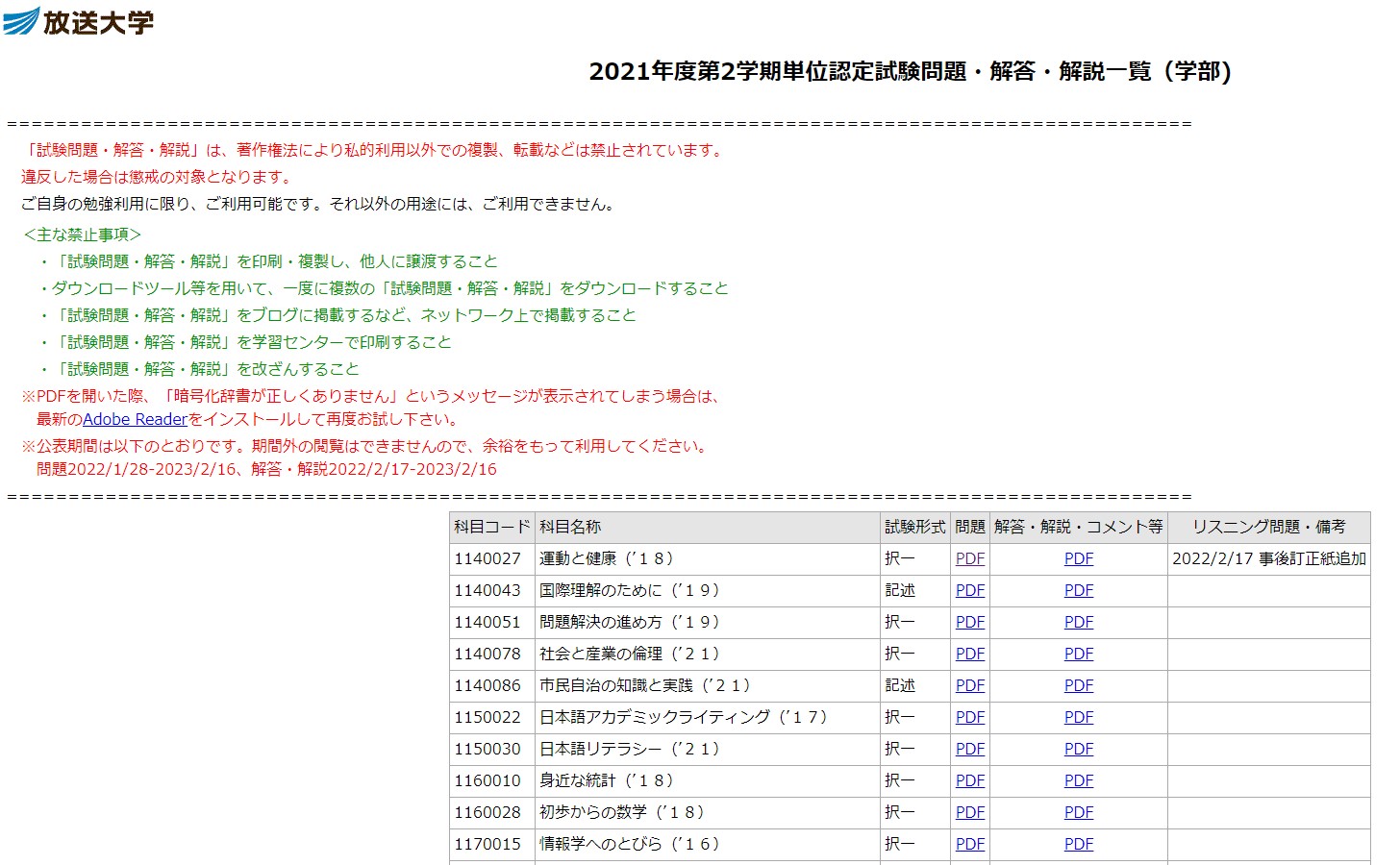Open the 問題 PDF for 問題解決の進め方
The width and height of the screenshot is (1400, 865).
click(x=969, y=622)
